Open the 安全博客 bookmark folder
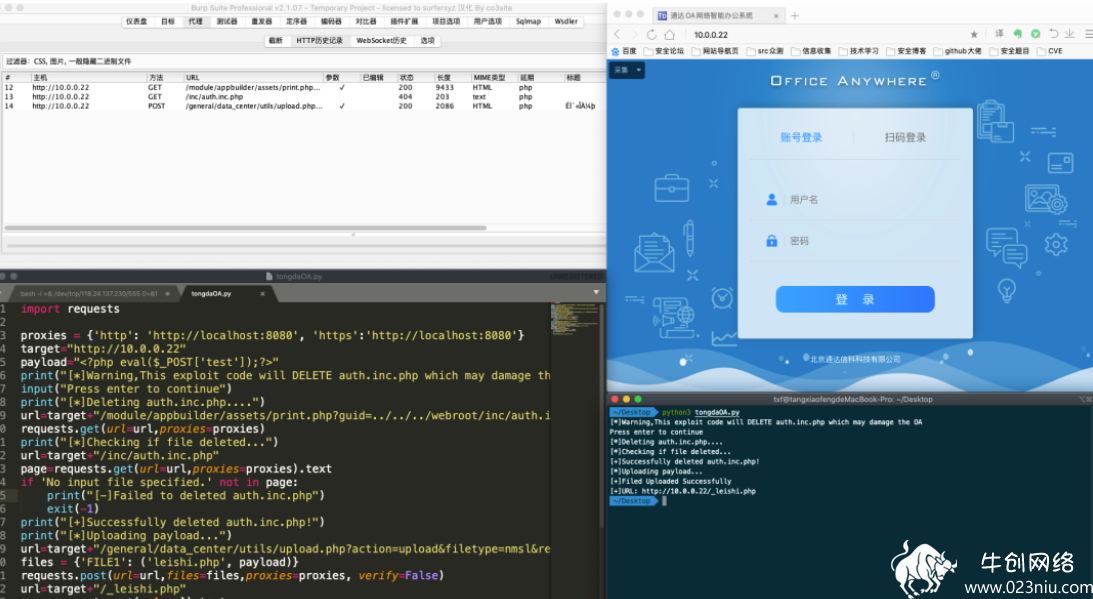Image resolution: width=1093 pixels, height=599 pixels. click(x=905, y=51)
